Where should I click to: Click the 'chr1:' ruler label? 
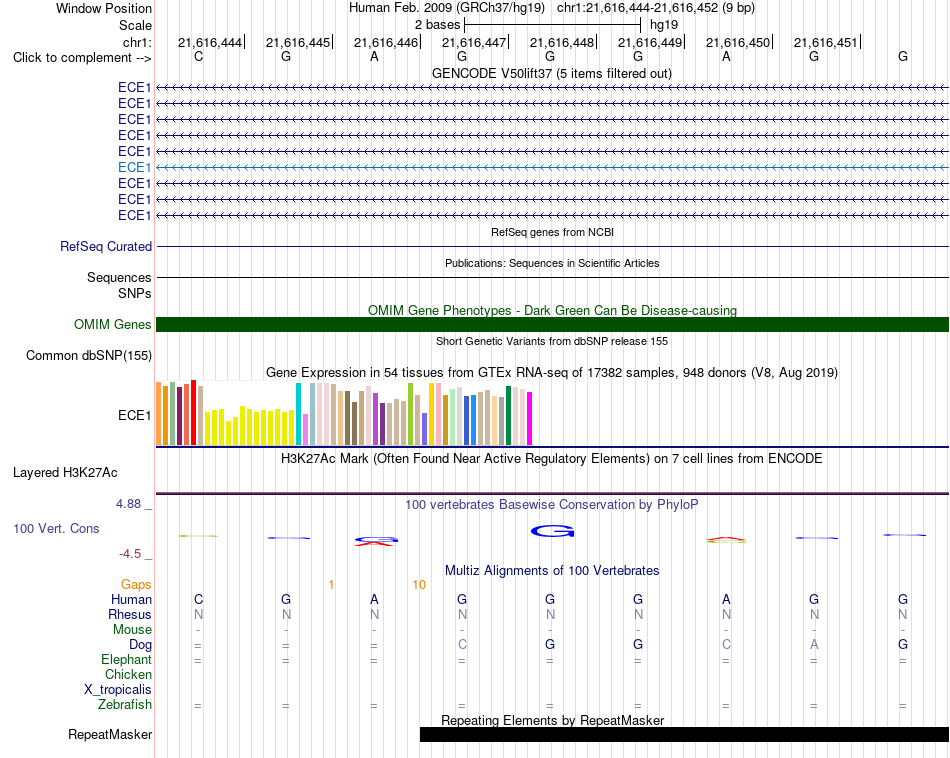(x=137, y=42)
